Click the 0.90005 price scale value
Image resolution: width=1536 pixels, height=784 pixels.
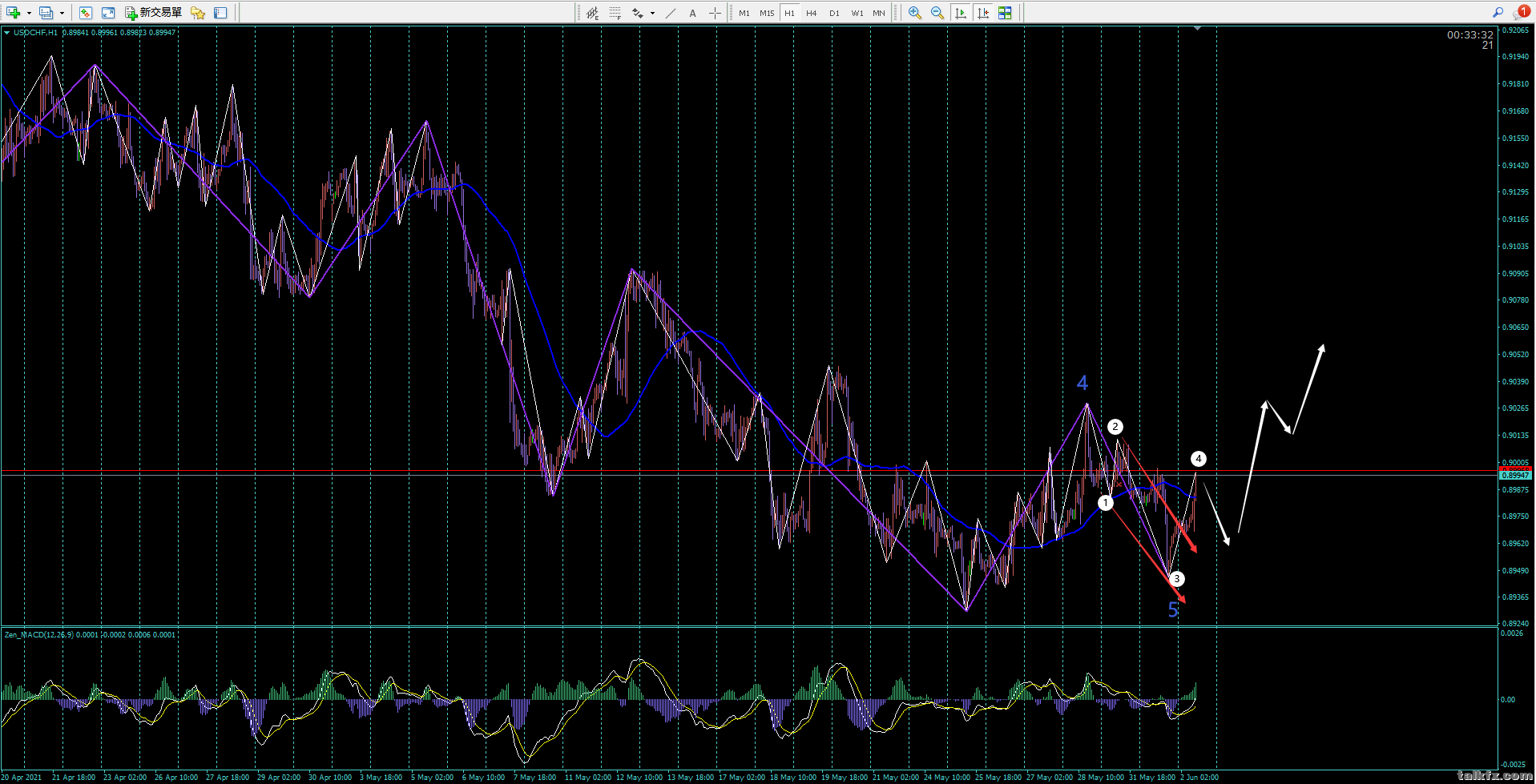pyautogui.click(x=1515, y=463)
